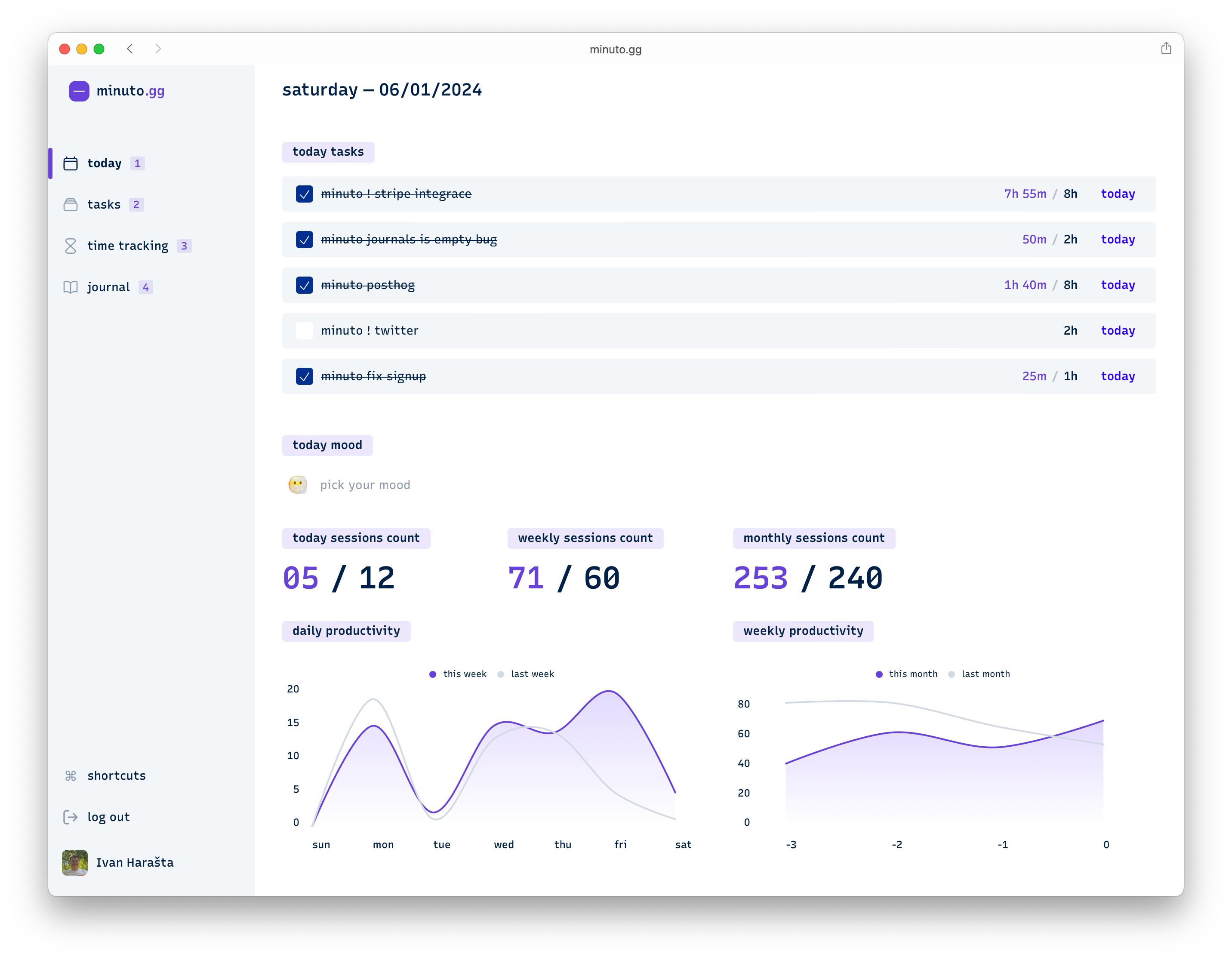Viewport: 1232px width, 960px height.
Task: Click the pick your mood text
Action: [365, 485]
